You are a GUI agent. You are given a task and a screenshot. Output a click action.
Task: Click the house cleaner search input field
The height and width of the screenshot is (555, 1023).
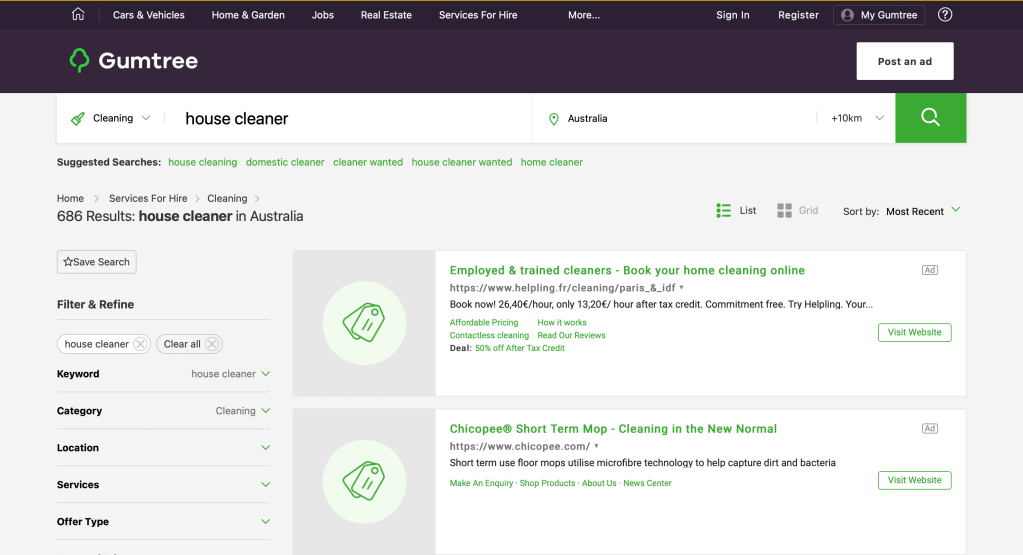coord(350,118)
